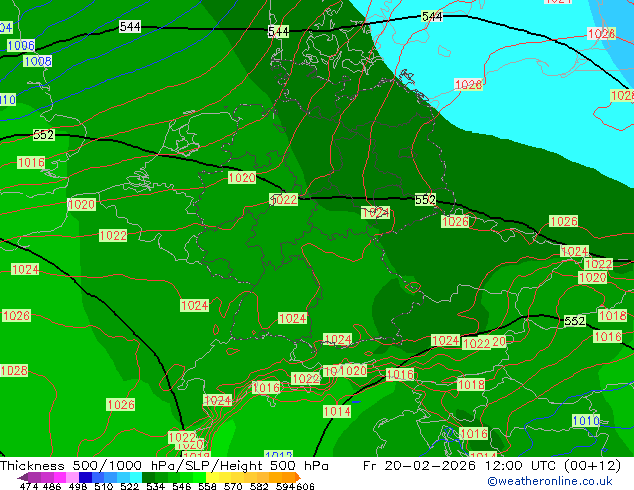This screenshot has width=634, height=490.
Task: Click the legend value '534'
Action: coord(155,486)
